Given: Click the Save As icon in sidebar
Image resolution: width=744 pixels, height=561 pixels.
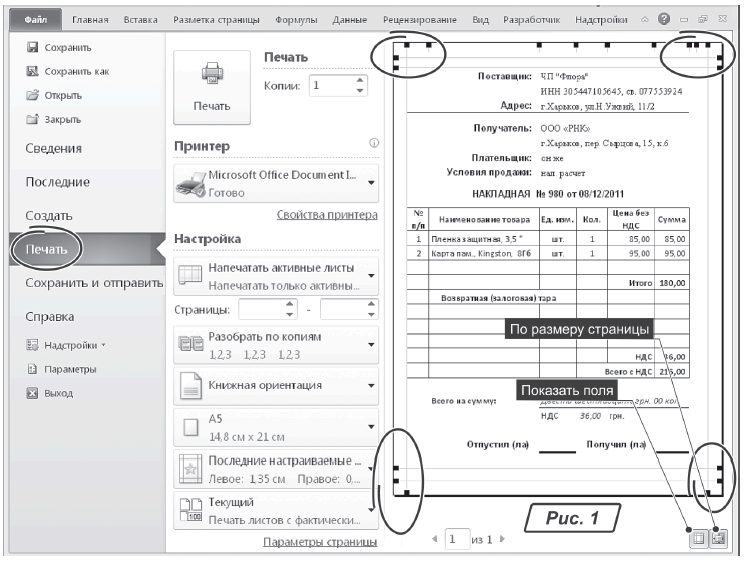Looking at the screenshot, I should point(32,71).
